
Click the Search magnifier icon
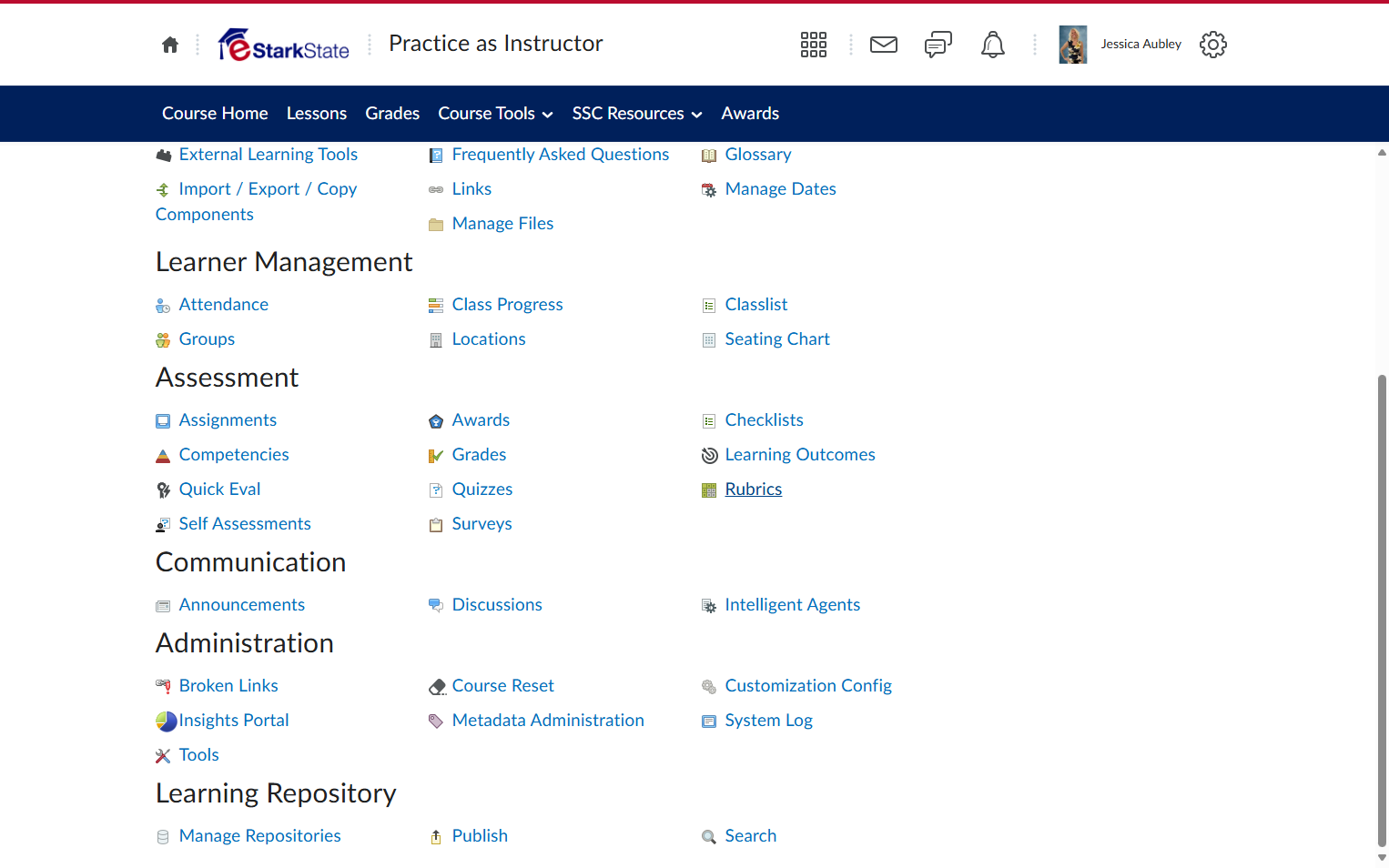(x=709, y=837)
